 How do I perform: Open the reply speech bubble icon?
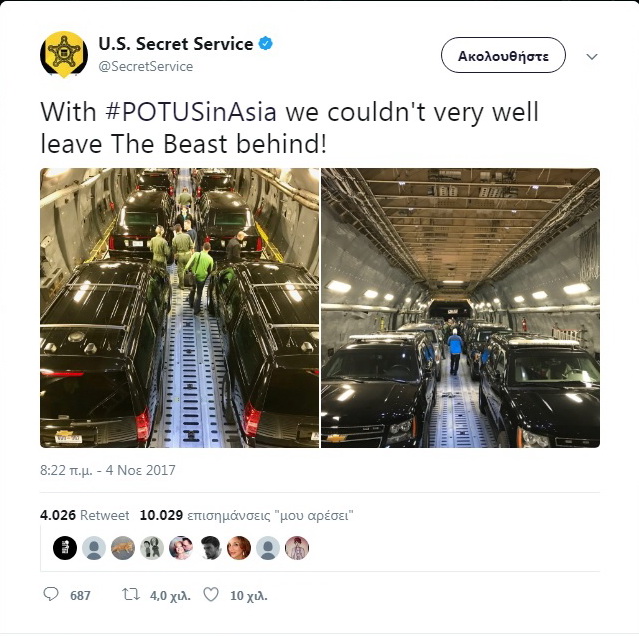point(51,594)
